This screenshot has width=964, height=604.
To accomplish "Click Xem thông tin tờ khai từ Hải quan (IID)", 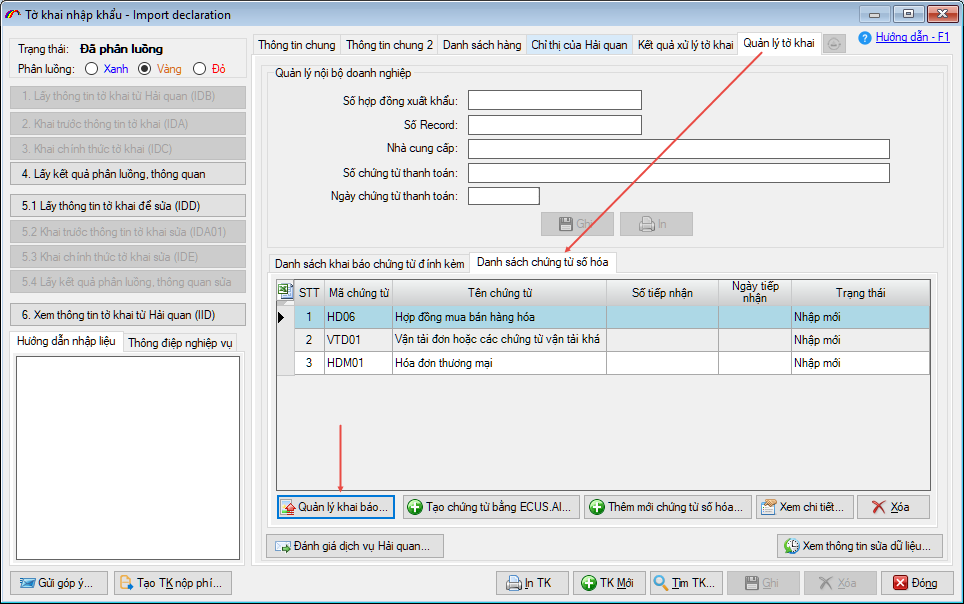I will (x=128, y=315).
